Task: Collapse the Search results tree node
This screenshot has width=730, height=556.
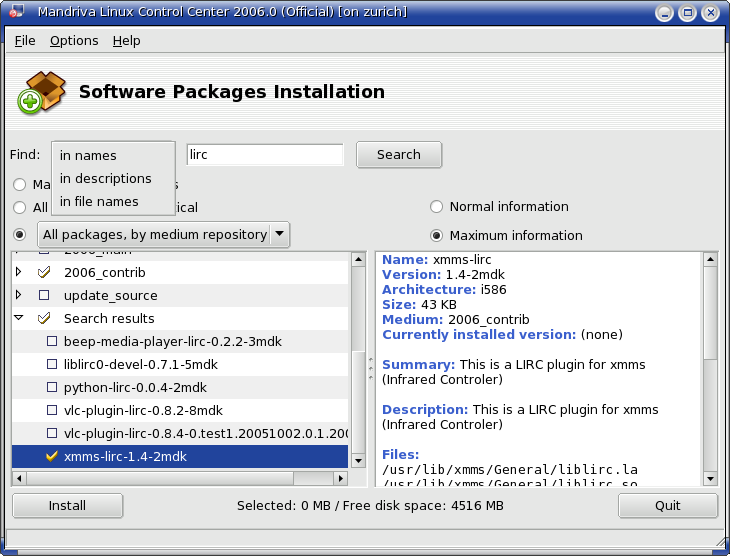Action: 19,318
